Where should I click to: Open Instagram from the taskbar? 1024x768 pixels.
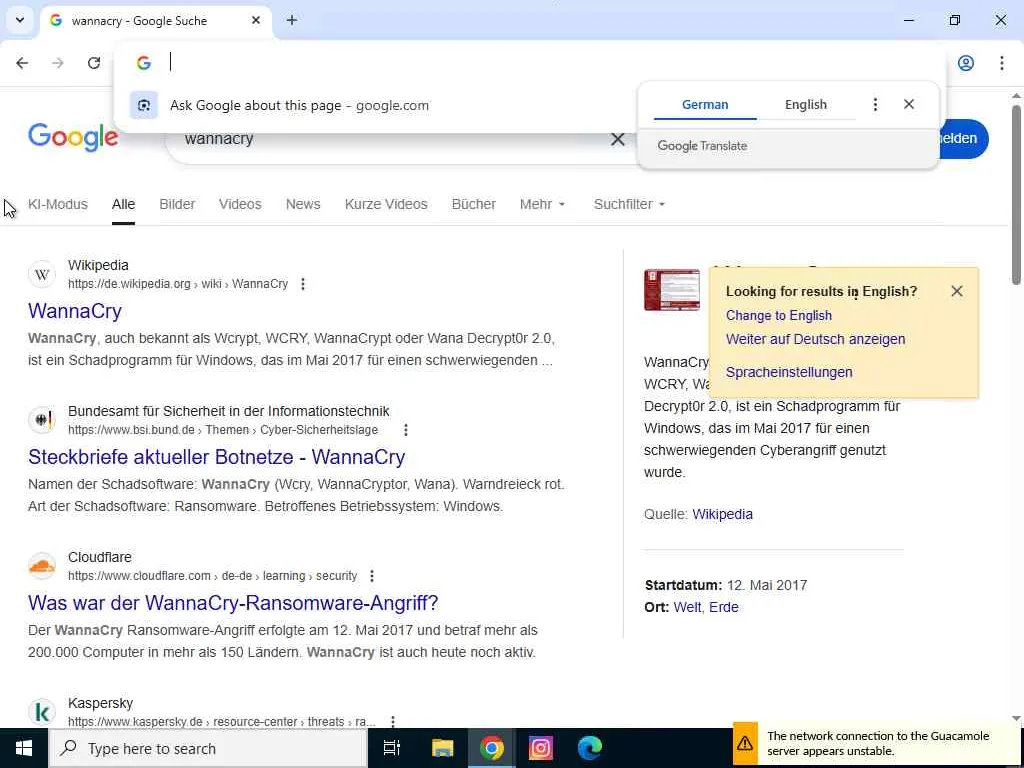540,748
